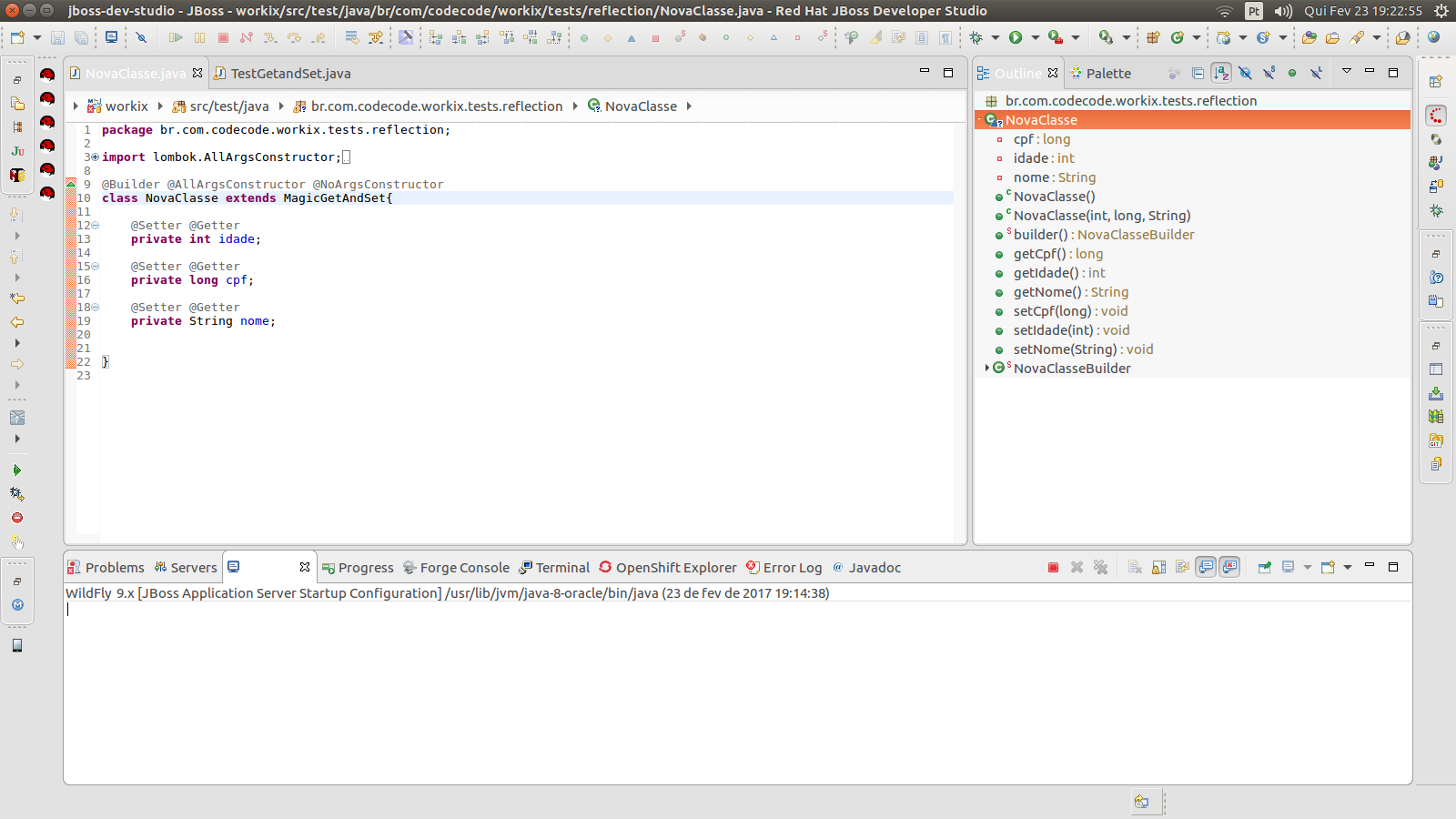This screenshot has width=1456, height=819.
Task: Click Collapse All icon in Outline toolbar
Action: tap(1198, 73)
